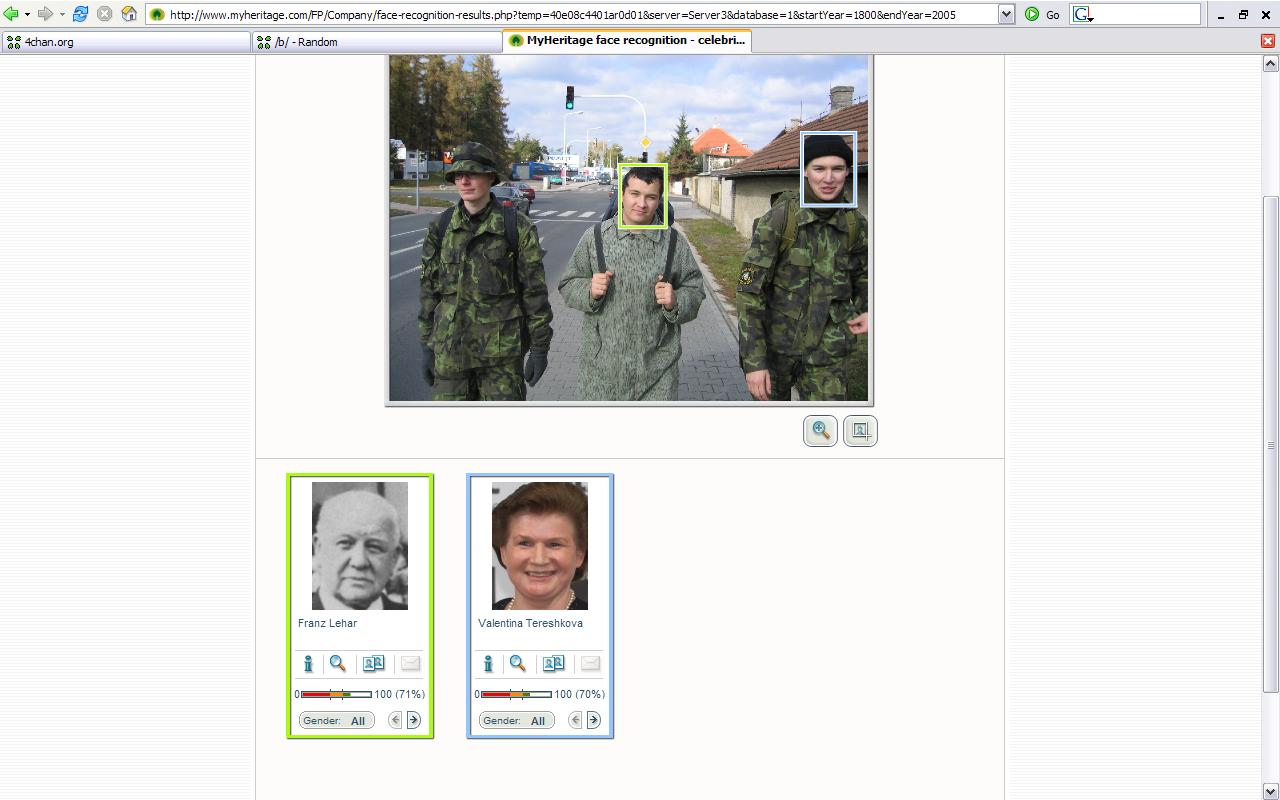Open Valentina Tereshkova's portrait thumbnail
Viewport: 1280px width, 800px height.
(540, 546)
